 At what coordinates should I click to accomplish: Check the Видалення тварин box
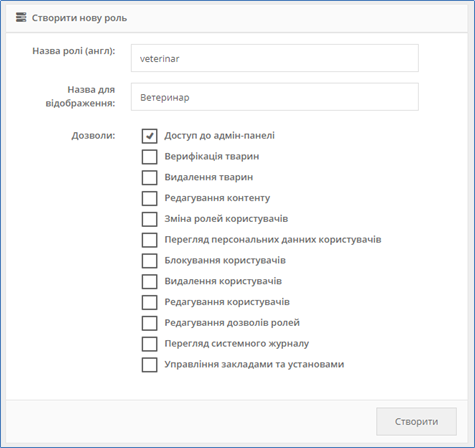pyautogui.click(x=149, y=177)
